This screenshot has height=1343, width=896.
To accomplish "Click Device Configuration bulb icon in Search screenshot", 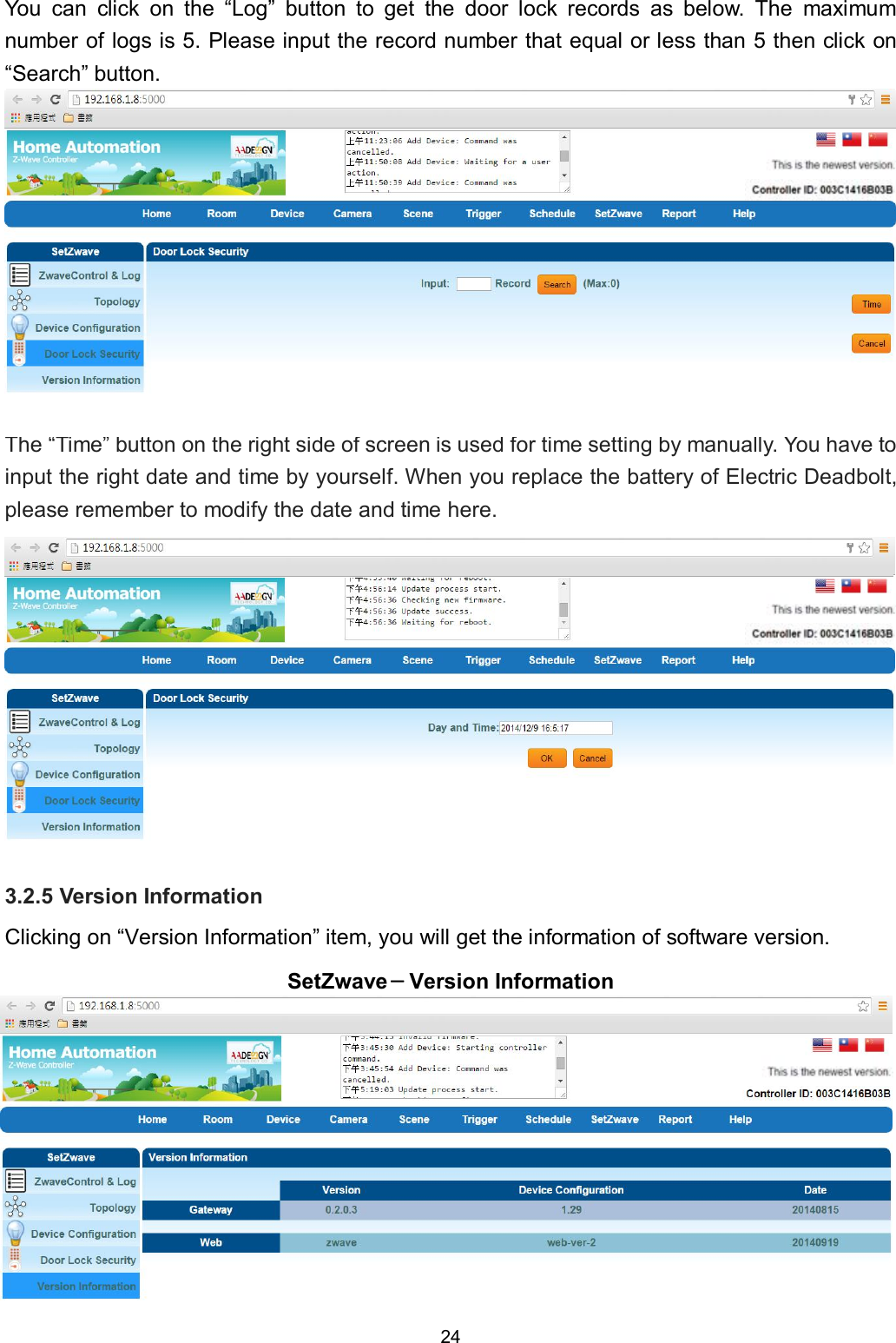I will point(20,327).
